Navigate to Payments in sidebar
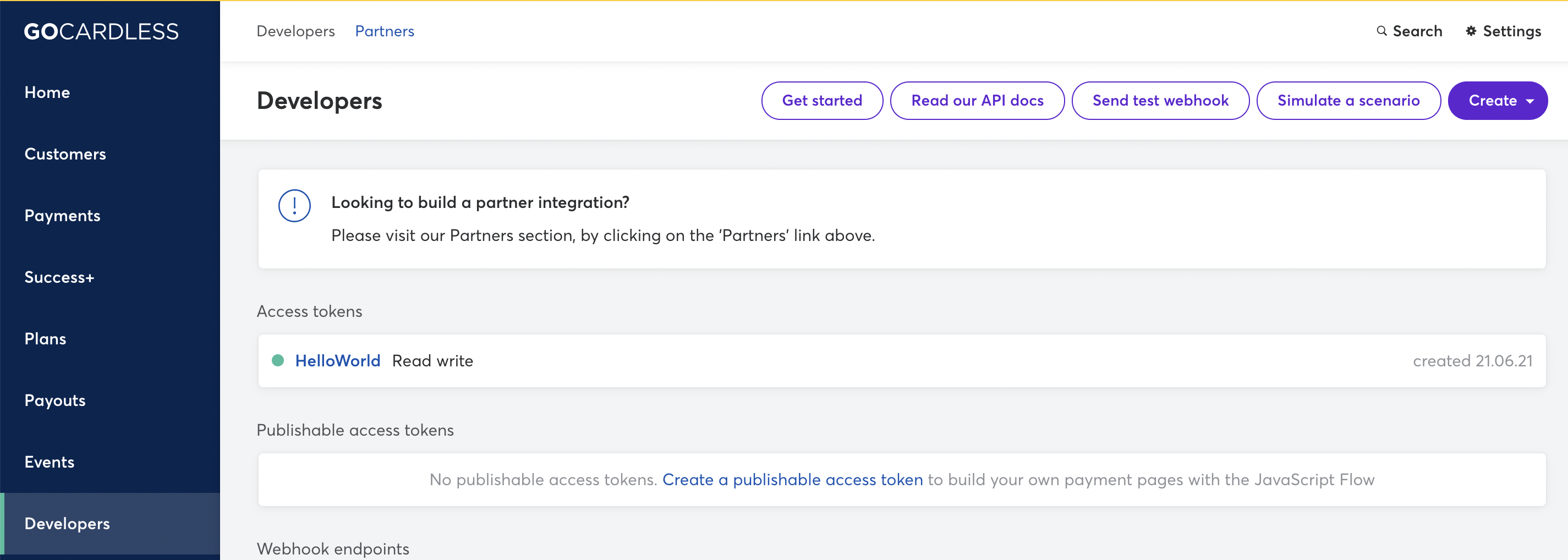 tap(62, 216)
